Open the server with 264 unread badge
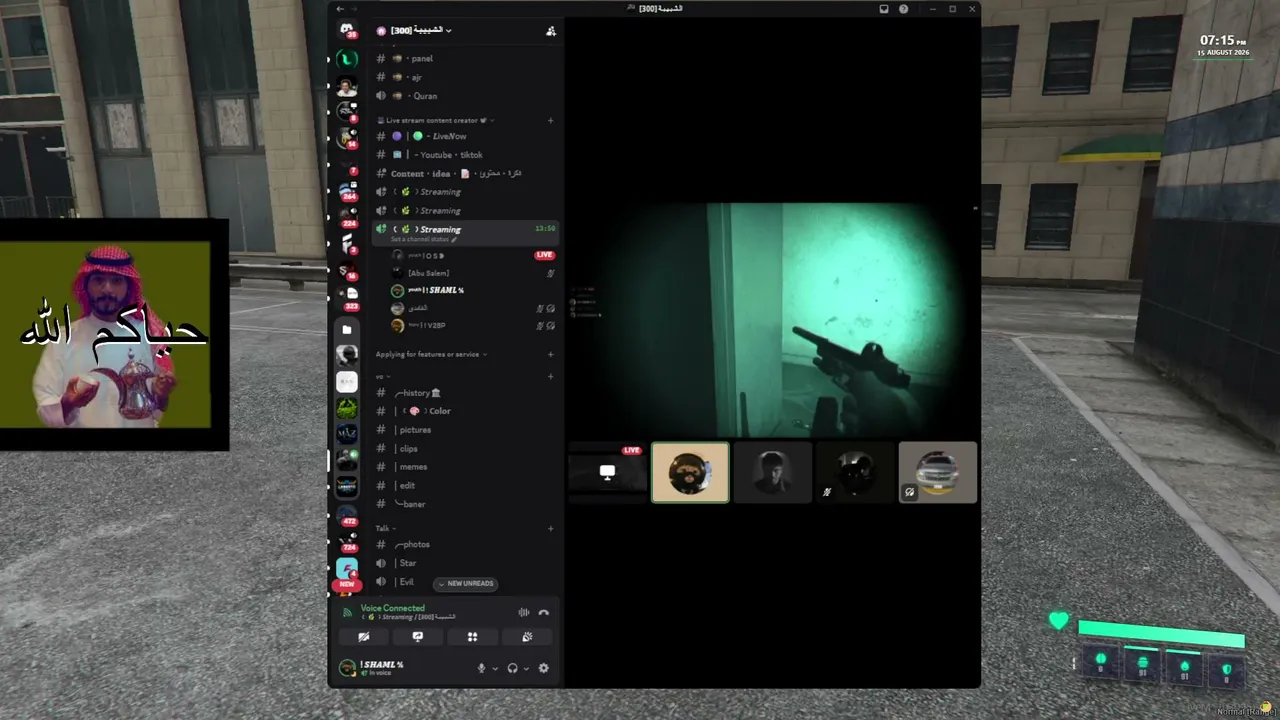Image resolution: width=1280 pixels, height=720 pixels. pyautogui.click(x=347, y=190)
